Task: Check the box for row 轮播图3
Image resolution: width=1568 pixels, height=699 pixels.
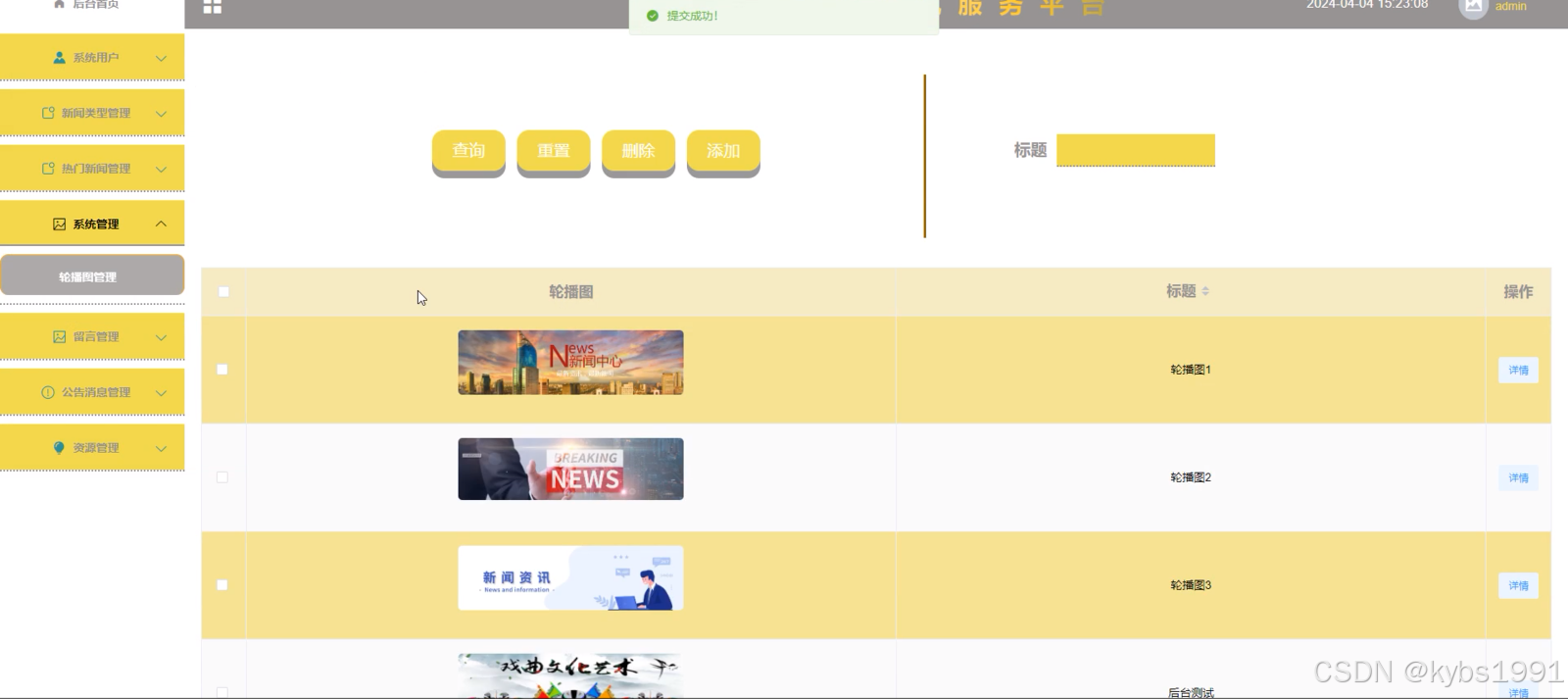Action: coord(222,585)
